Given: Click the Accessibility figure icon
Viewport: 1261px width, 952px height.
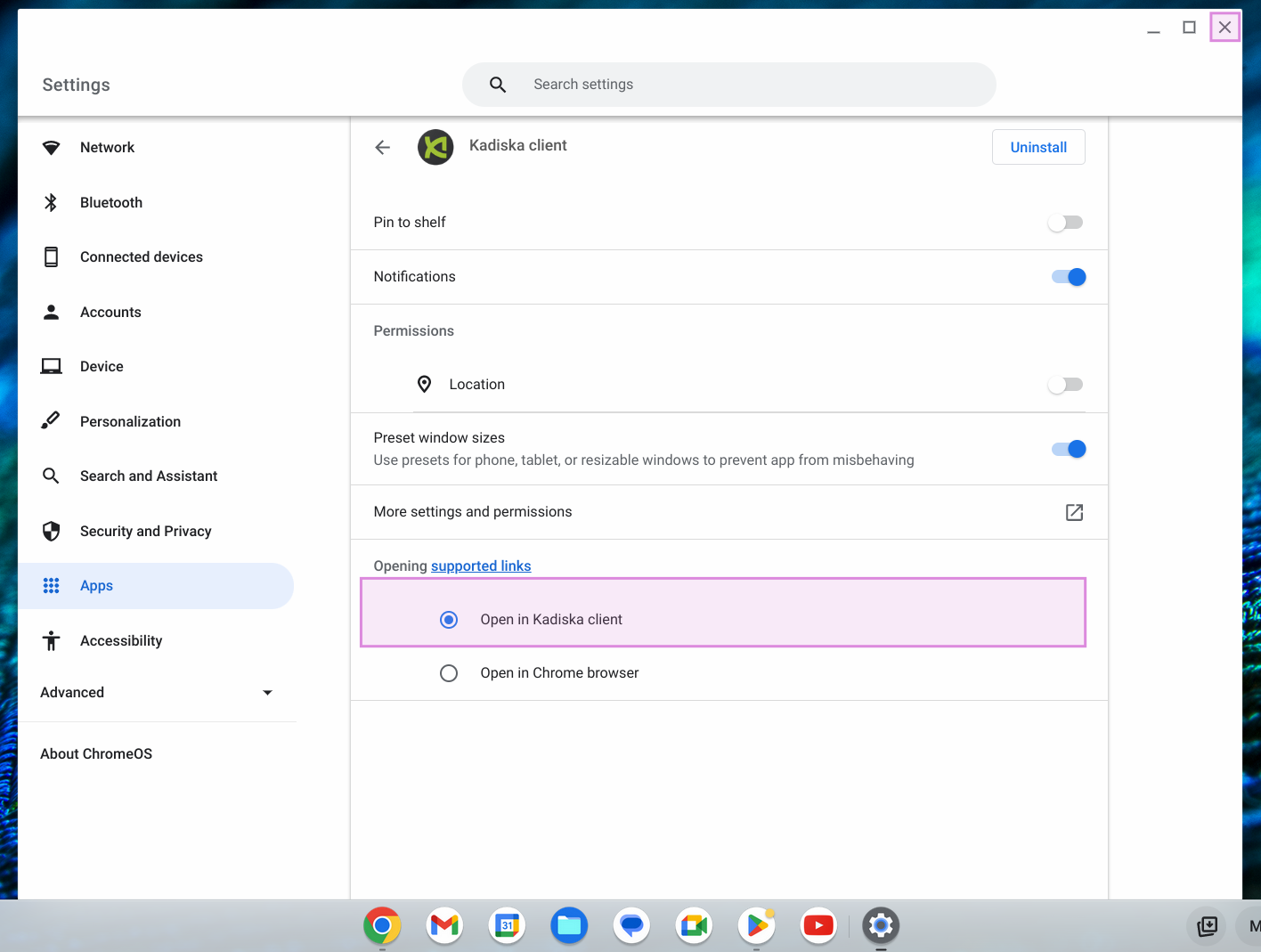Looking at the screenshot, I should (x=52, y=641).
